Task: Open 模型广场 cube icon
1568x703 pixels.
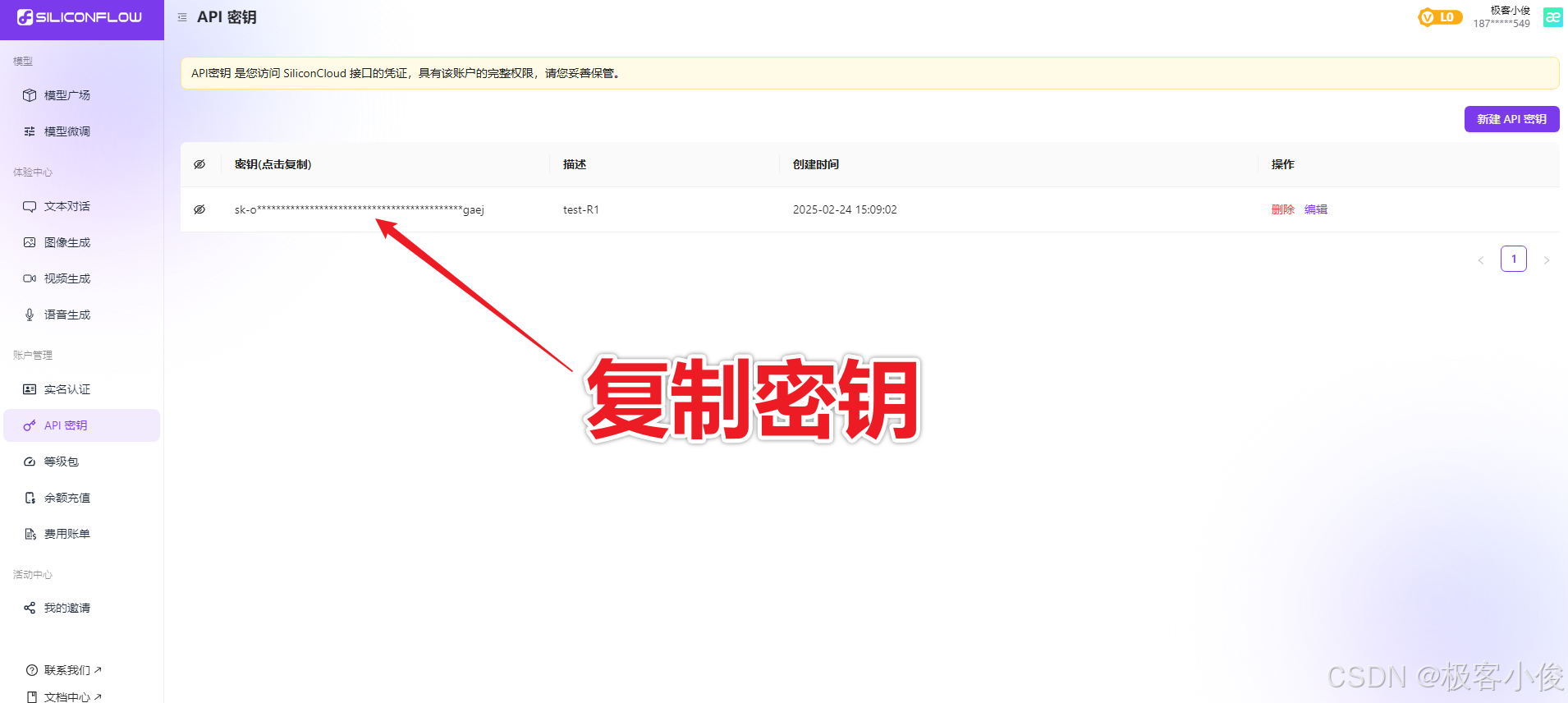Action: 30,95
